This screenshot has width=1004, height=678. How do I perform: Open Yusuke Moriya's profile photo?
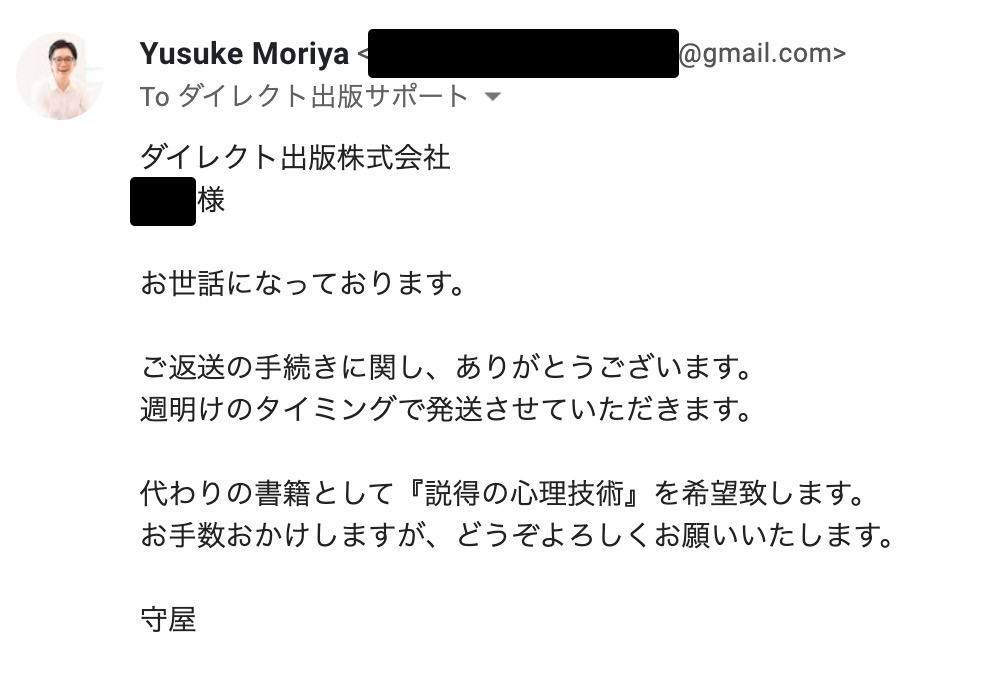pos(60,76)
